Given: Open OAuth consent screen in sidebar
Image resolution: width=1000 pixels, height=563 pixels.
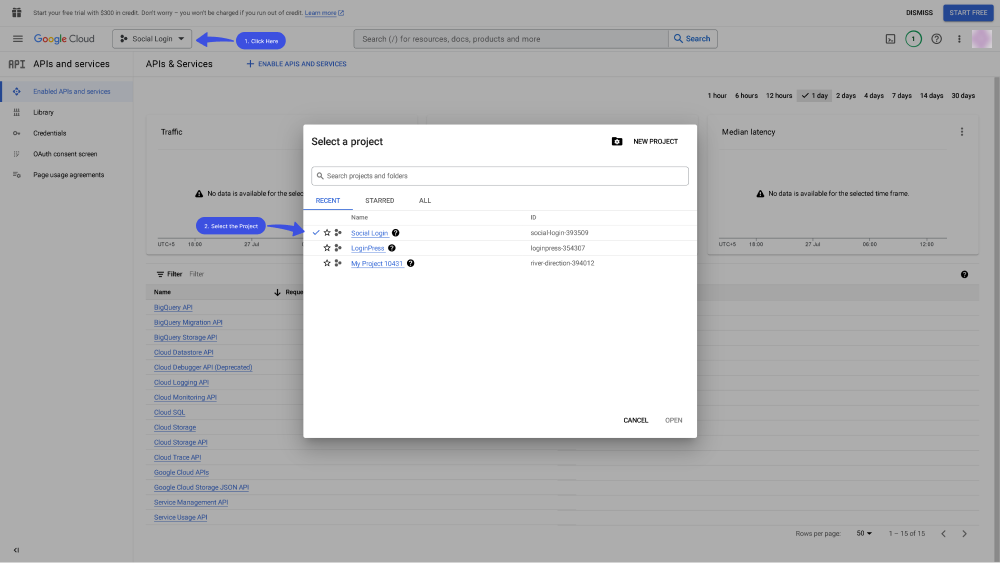Looking at the screenshot, I should point(66,154).
